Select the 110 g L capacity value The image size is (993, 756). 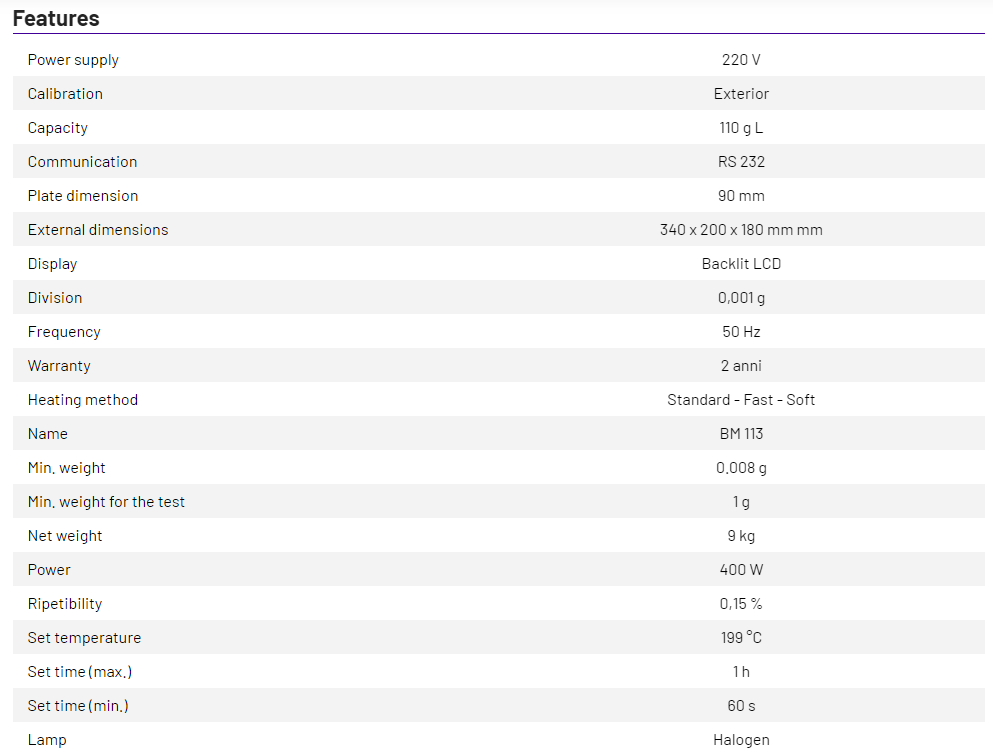point(741,128)
